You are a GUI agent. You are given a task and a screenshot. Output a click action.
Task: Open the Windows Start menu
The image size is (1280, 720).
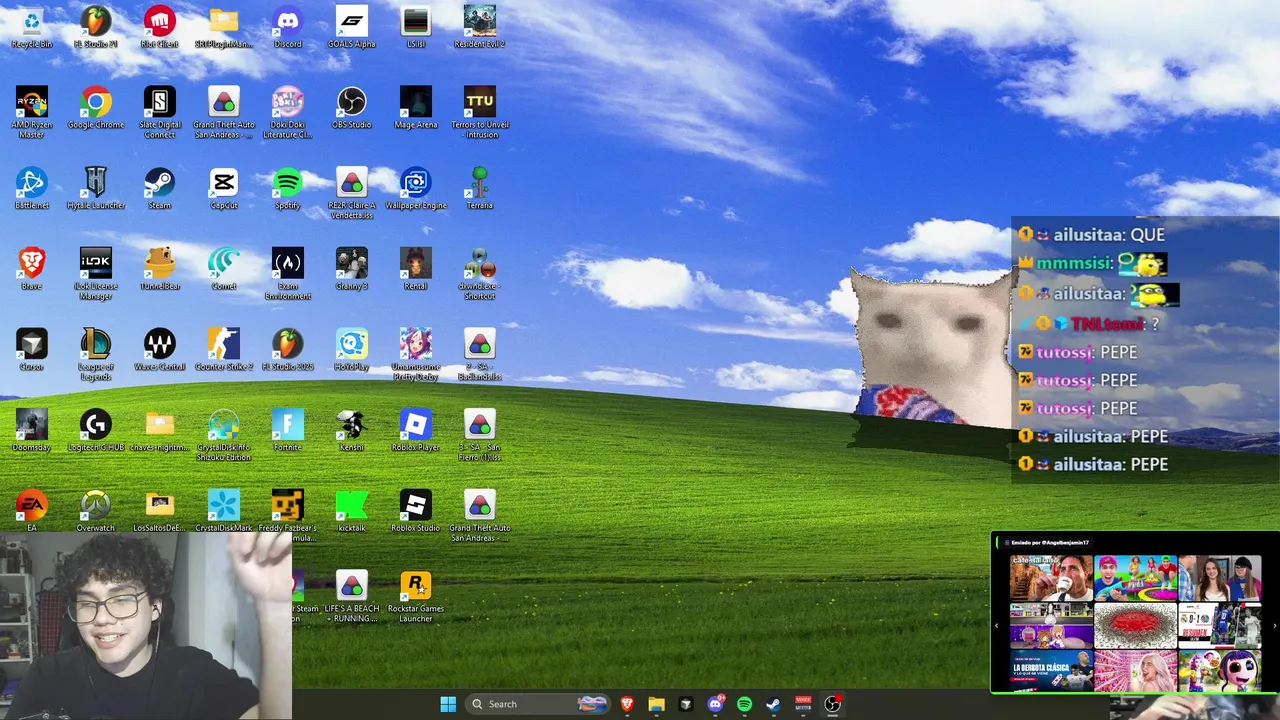pos(448,704)
